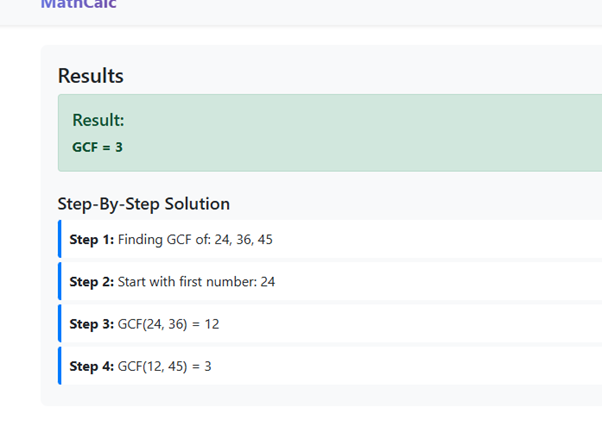Click the bold "Step 1:" label
The image size is (602, 426).
92,240
